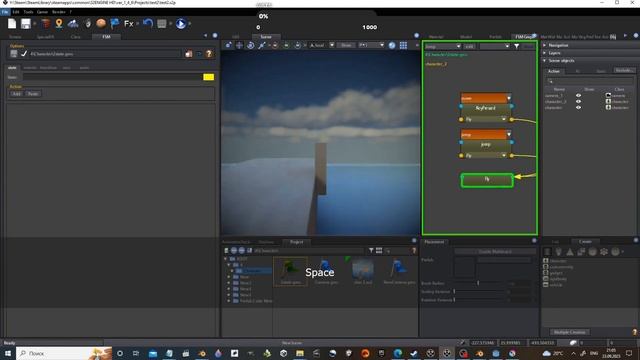
Task: Click the New project page icon
Action: [x=12, y=24]
